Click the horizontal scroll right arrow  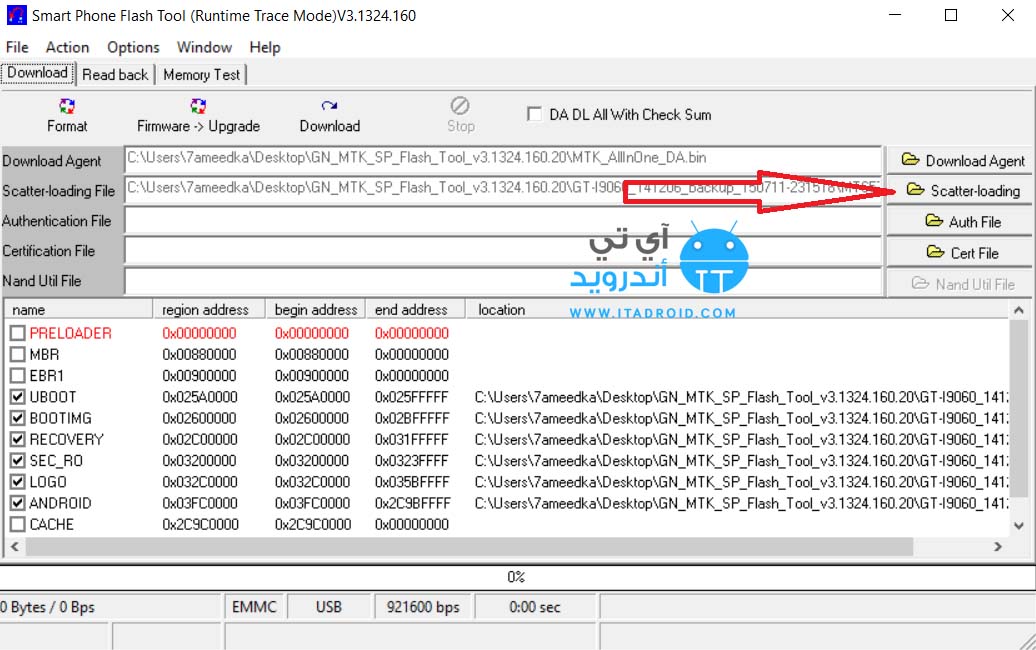[998, 546]
